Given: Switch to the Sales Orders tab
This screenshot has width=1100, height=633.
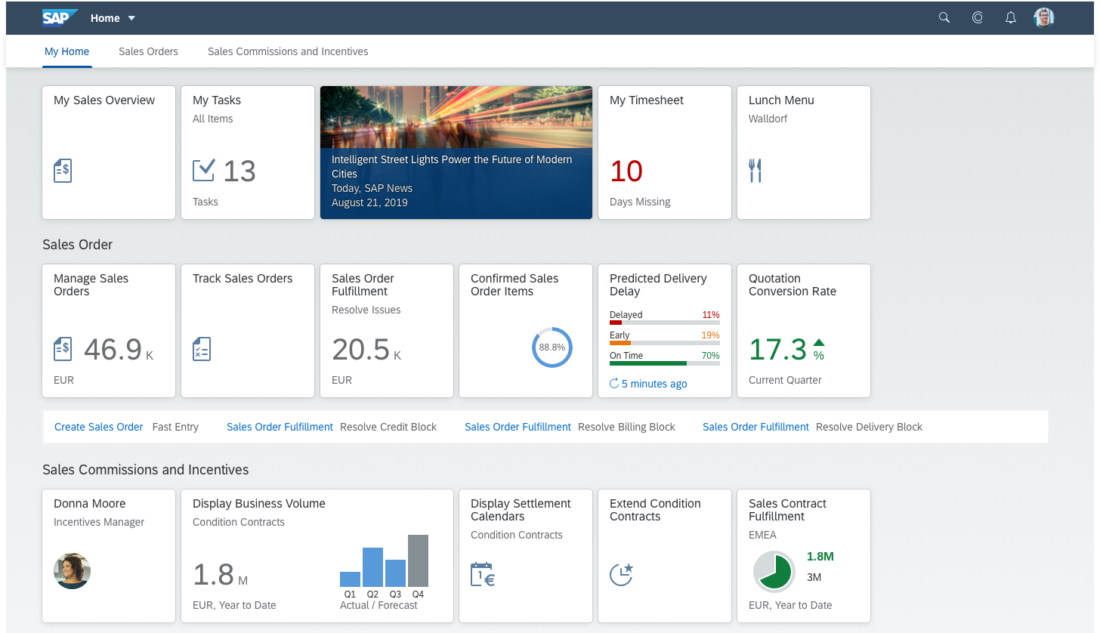Looking at the screenshot, I should 148,52.
